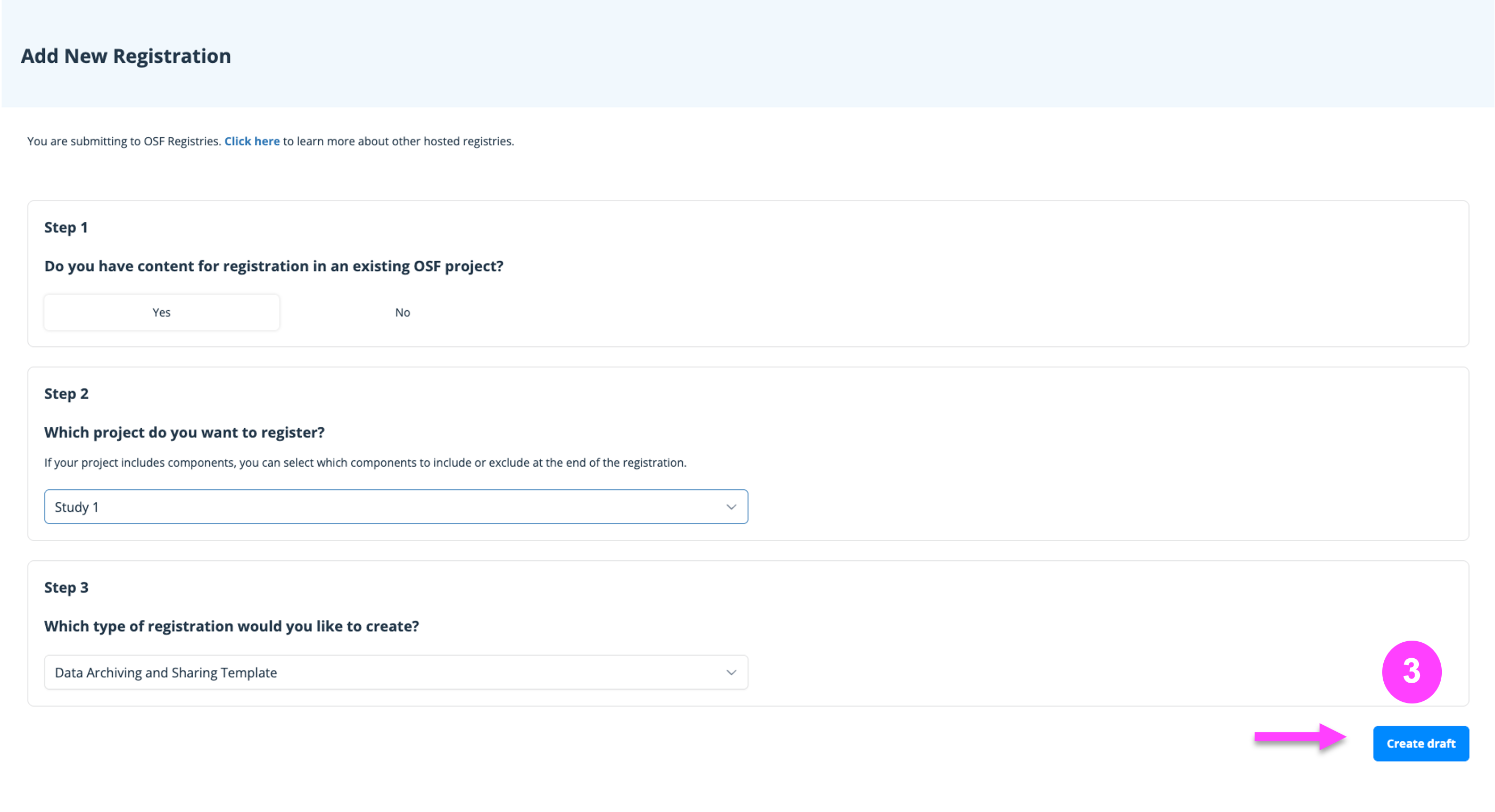
Task: Click the pink circled number 3 annotation
Action: (1411, 672)
